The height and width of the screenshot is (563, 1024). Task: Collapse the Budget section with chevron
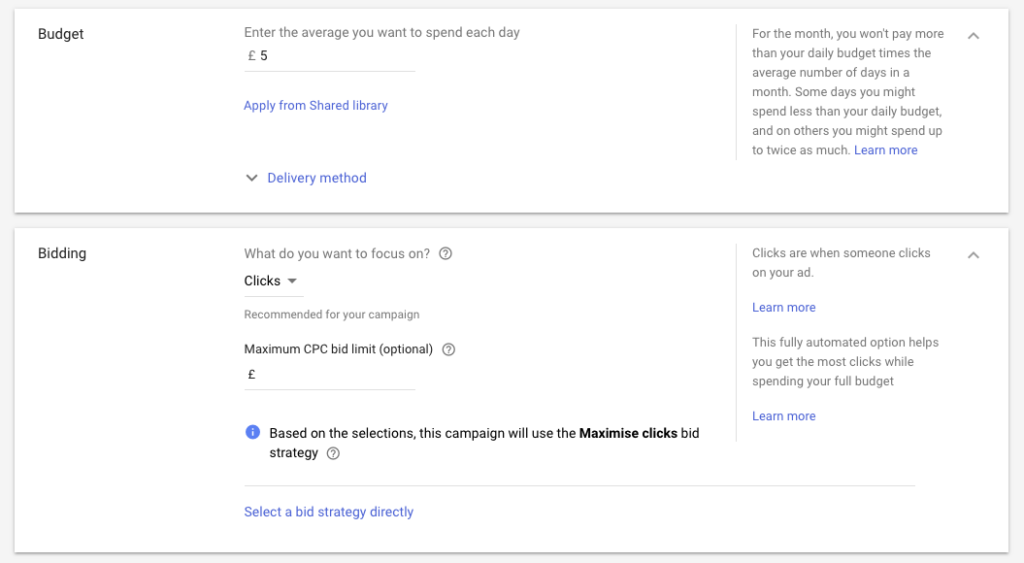point(973,36)
